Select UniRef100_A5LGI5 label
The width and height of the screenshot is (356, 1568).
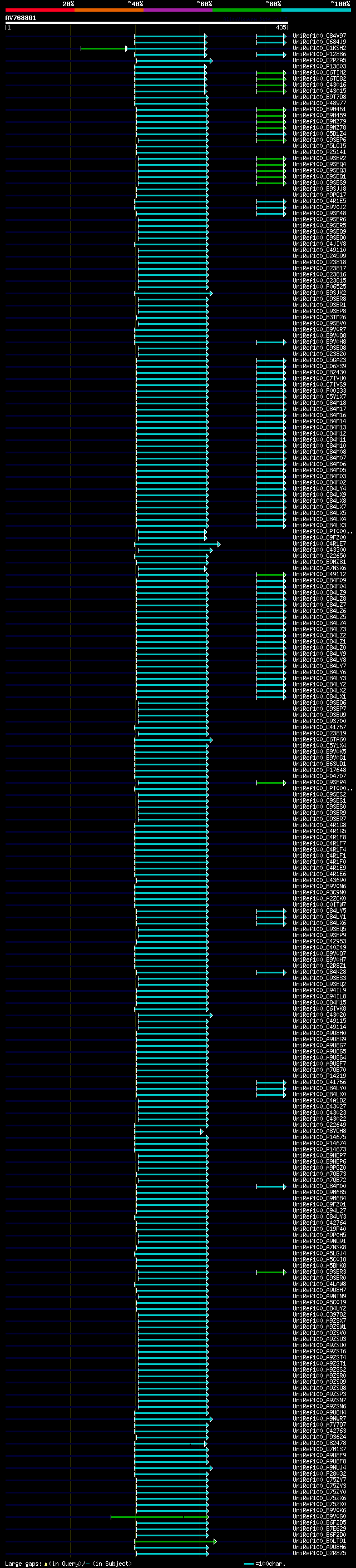pyautogui.click(x=319, y=146)
